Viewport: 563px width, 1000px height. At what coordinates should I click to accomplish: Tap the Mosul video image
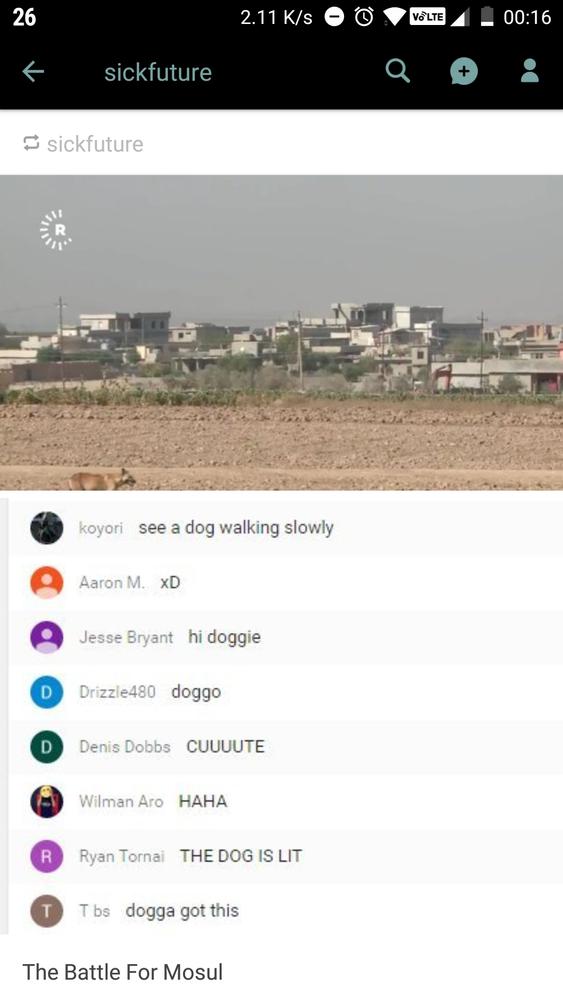281,332
